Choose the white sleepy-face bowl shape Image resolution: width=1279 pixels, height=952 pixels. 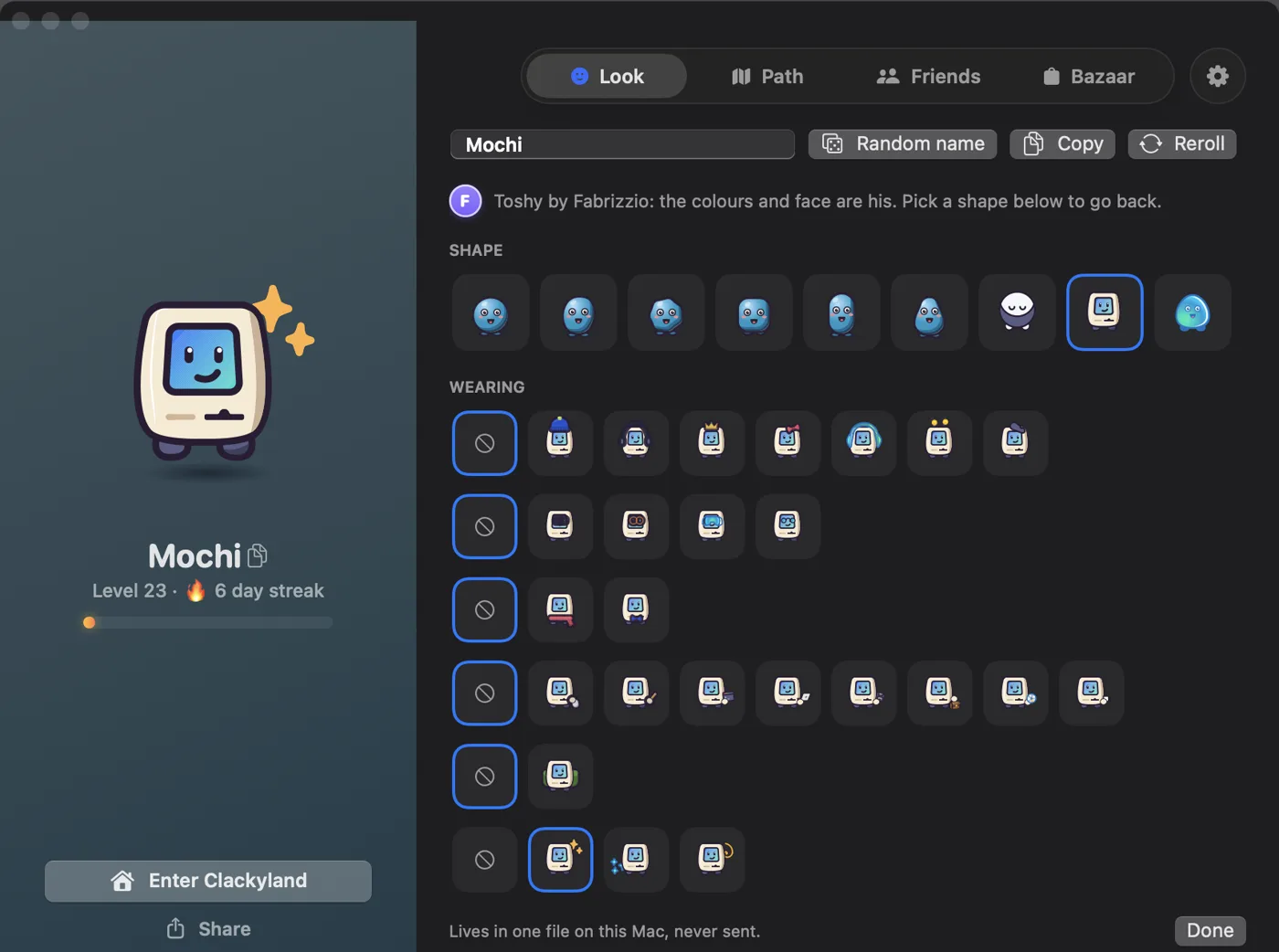tap(1017, 312)
